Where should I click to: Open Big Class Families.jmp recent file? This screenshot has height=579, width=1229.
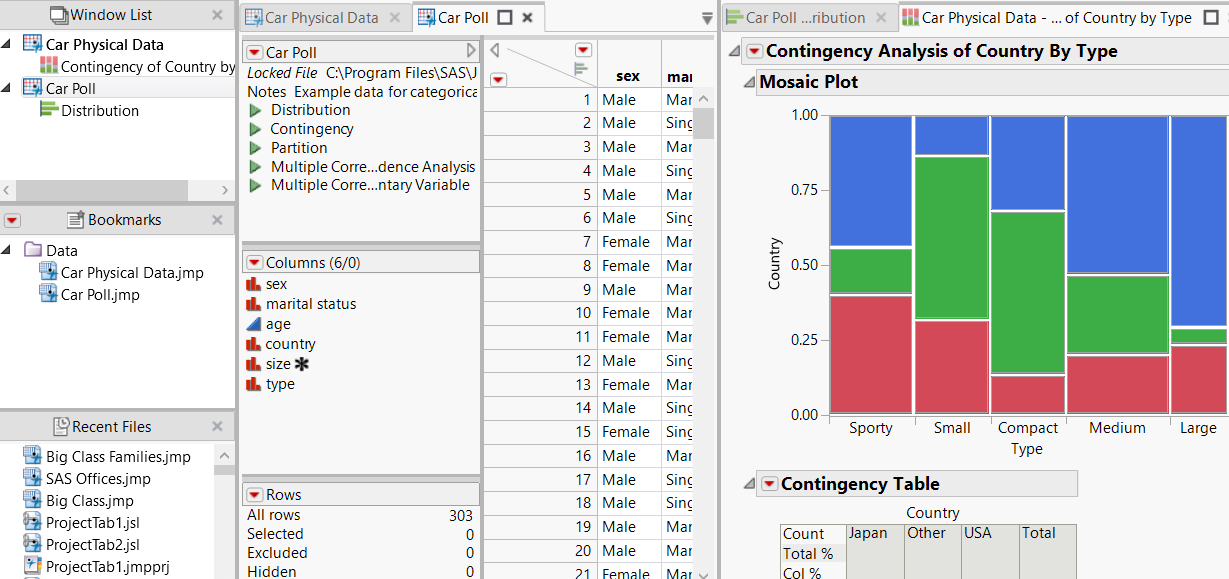(x=118, y=457)
